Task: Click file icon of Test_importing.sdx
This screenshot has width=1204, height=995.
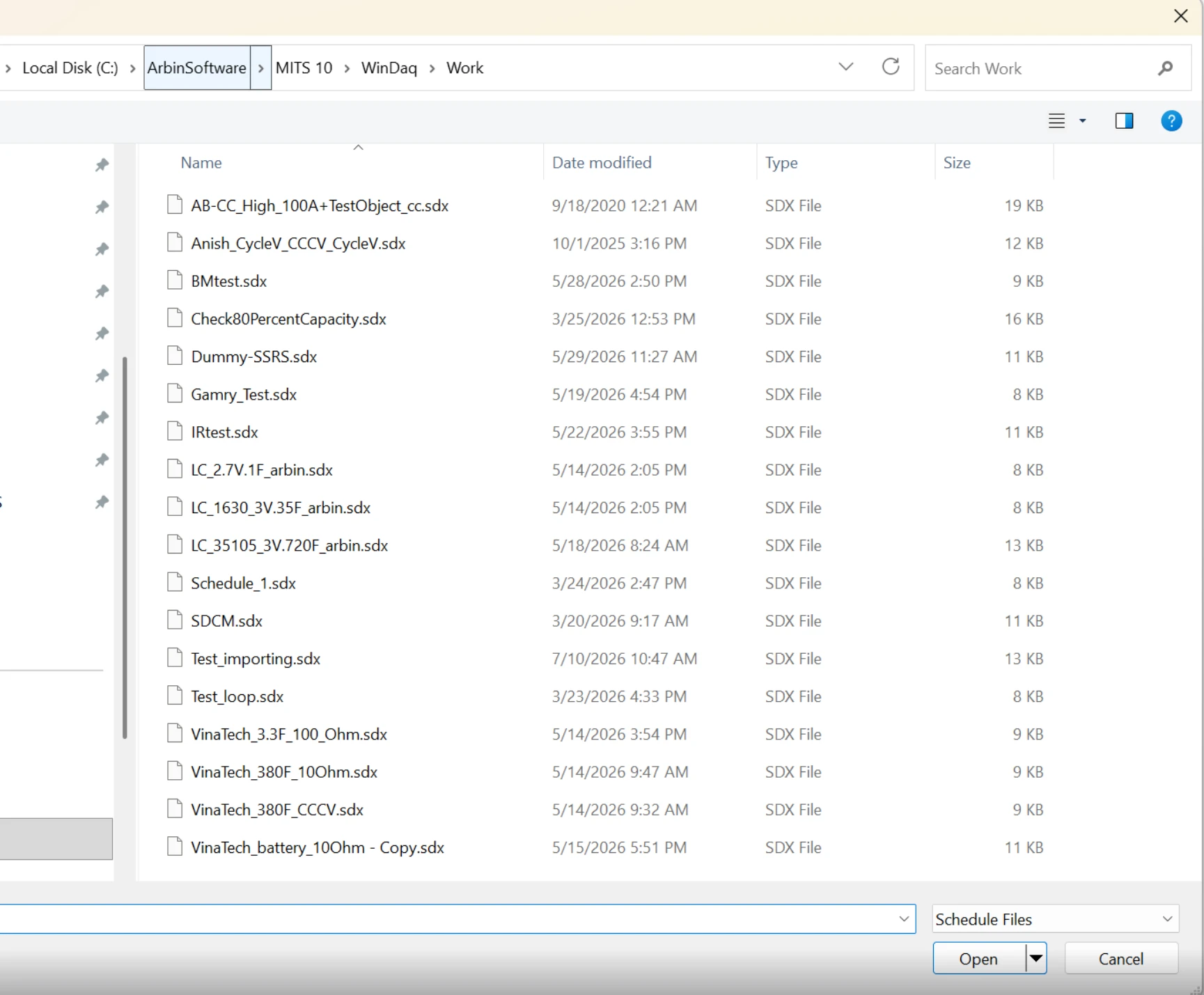Action: click(175, 658)
